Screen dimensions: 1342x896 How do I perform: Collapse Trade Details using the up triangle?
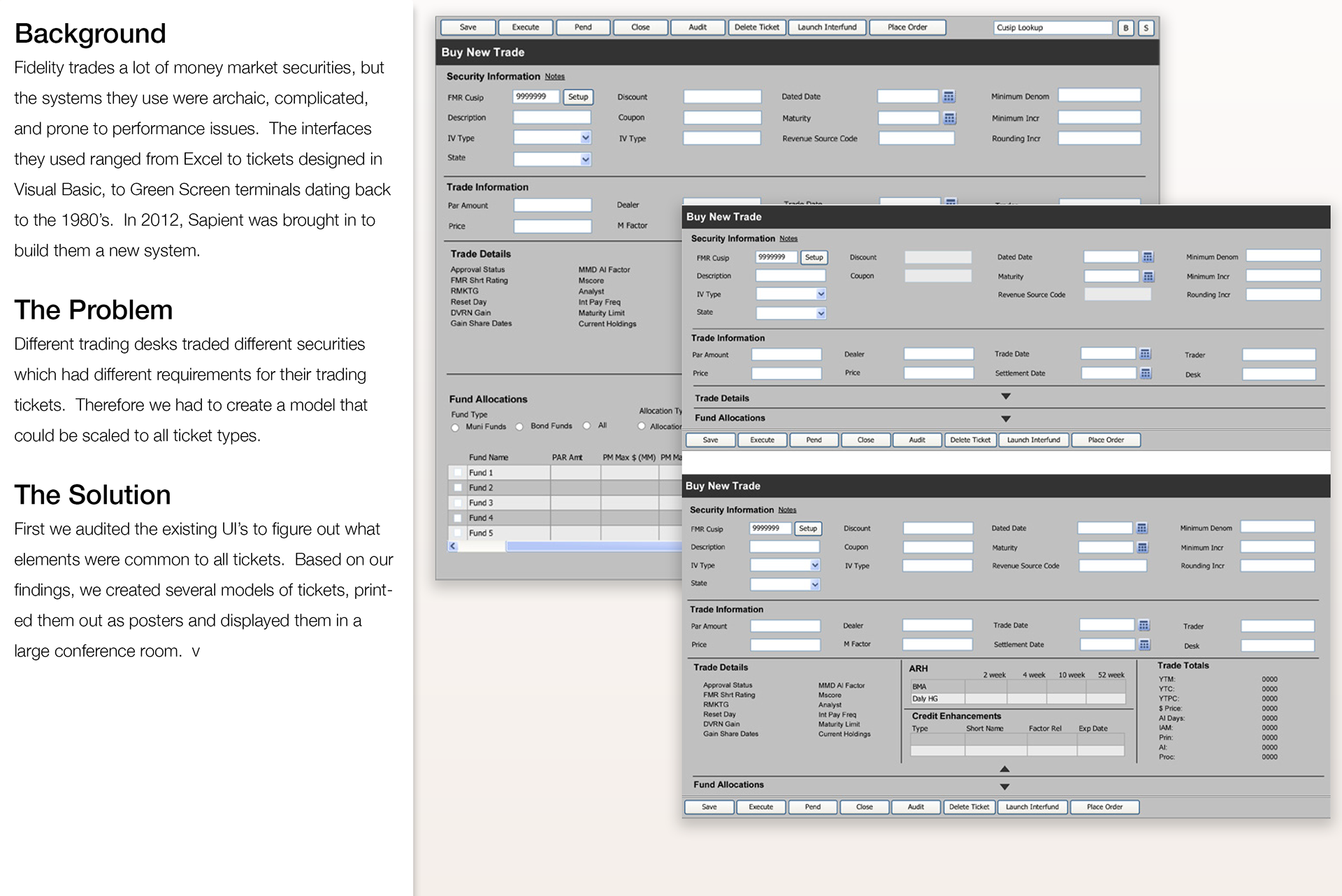(1004, 769)
